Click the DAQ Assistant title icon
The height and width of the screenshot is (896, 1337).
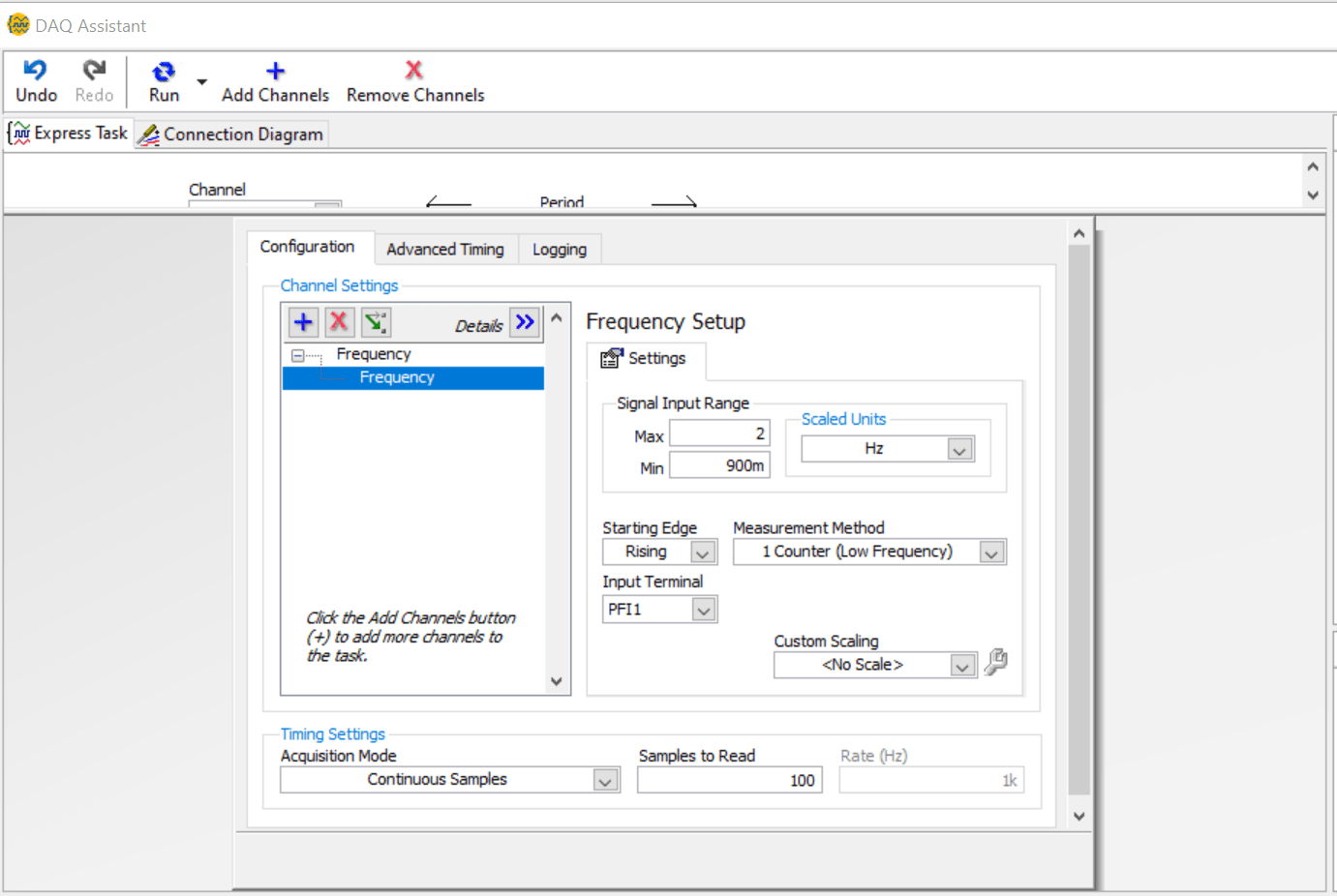(x=18, y=24)
